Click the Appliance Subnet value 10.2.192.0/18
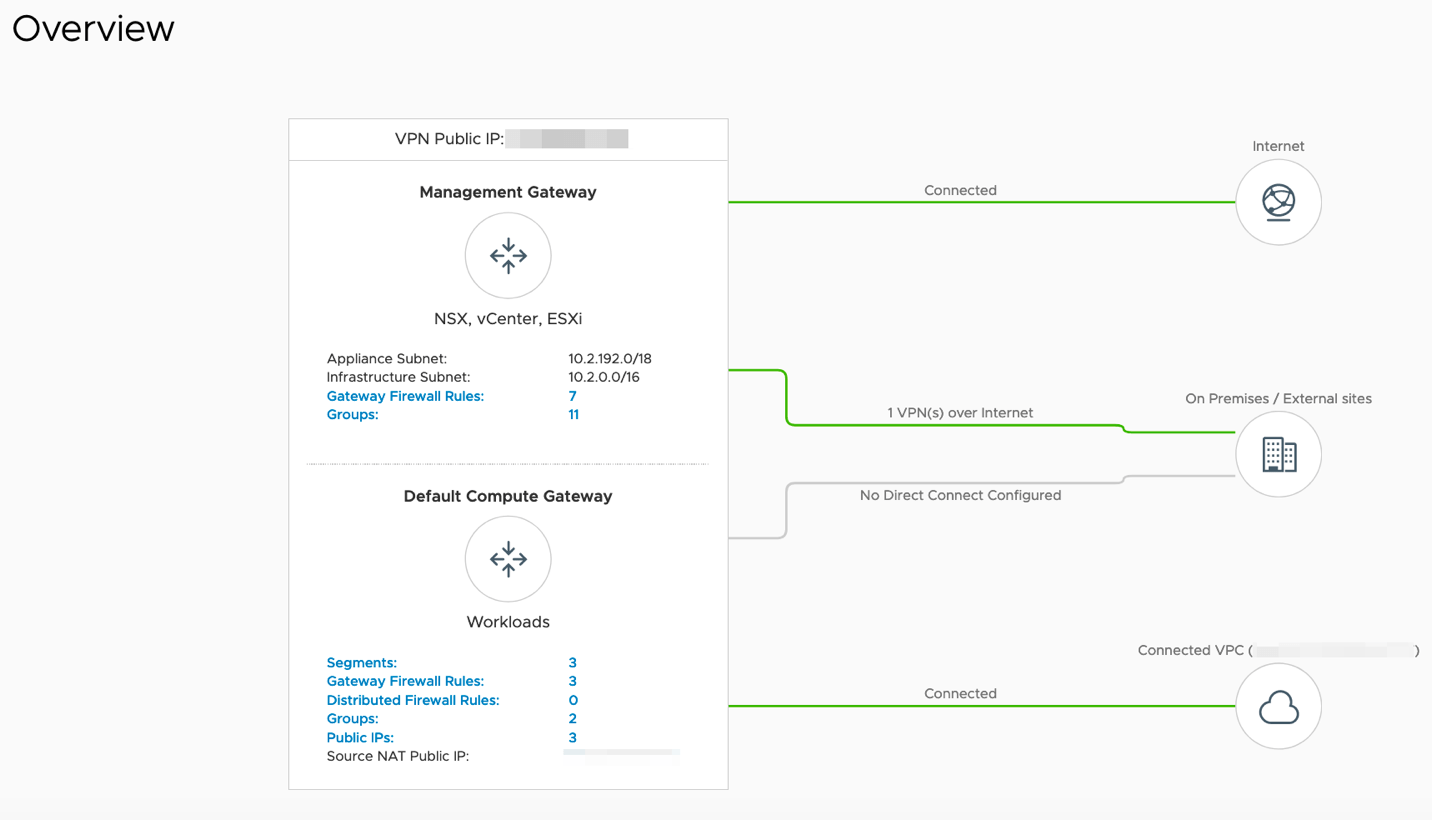The image size is (1432, 820). click(x=610, y=358)
